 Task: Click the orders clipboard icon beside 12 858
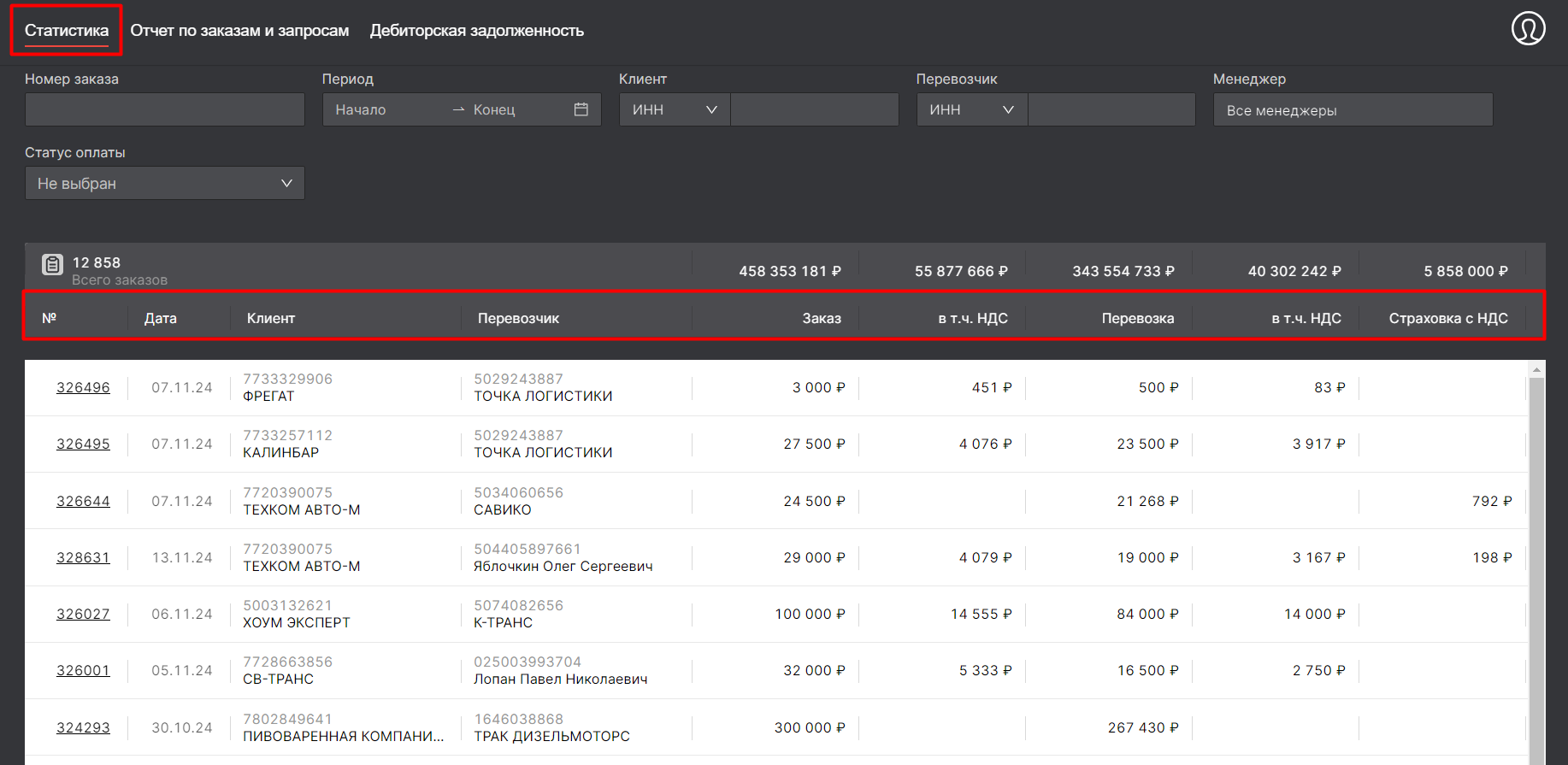(x=52, y=264)
